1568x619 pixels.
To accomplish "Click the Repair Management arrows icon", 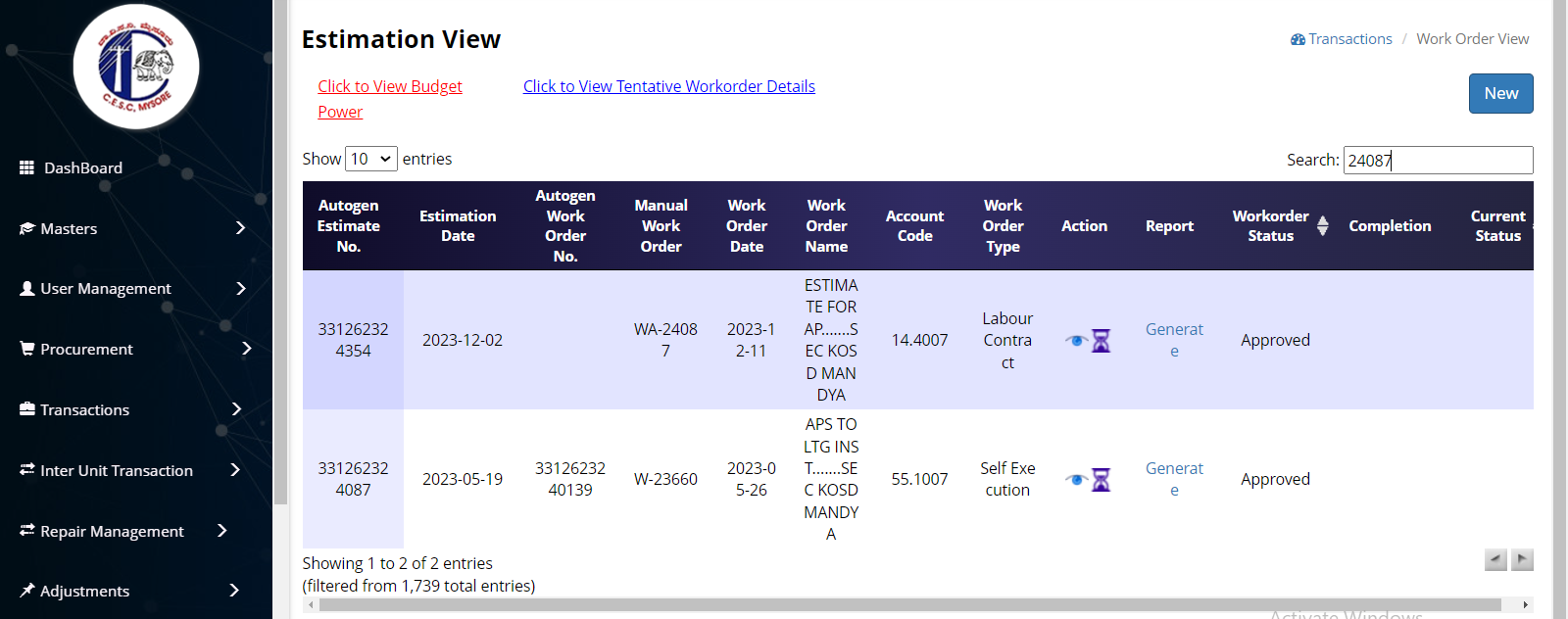I will click(27, 531).
